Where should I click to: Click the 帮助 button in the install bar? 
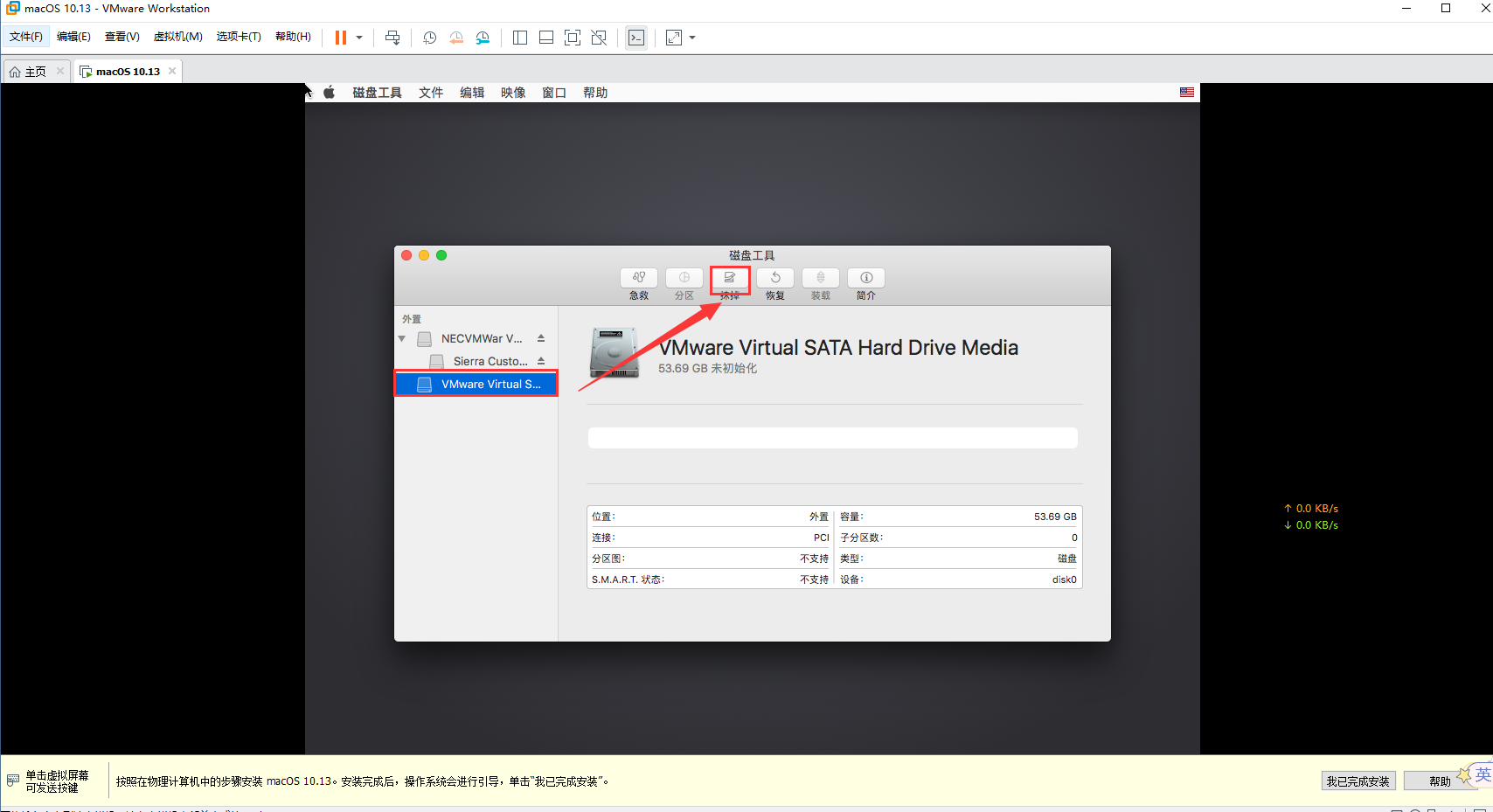coord(1440,781)
